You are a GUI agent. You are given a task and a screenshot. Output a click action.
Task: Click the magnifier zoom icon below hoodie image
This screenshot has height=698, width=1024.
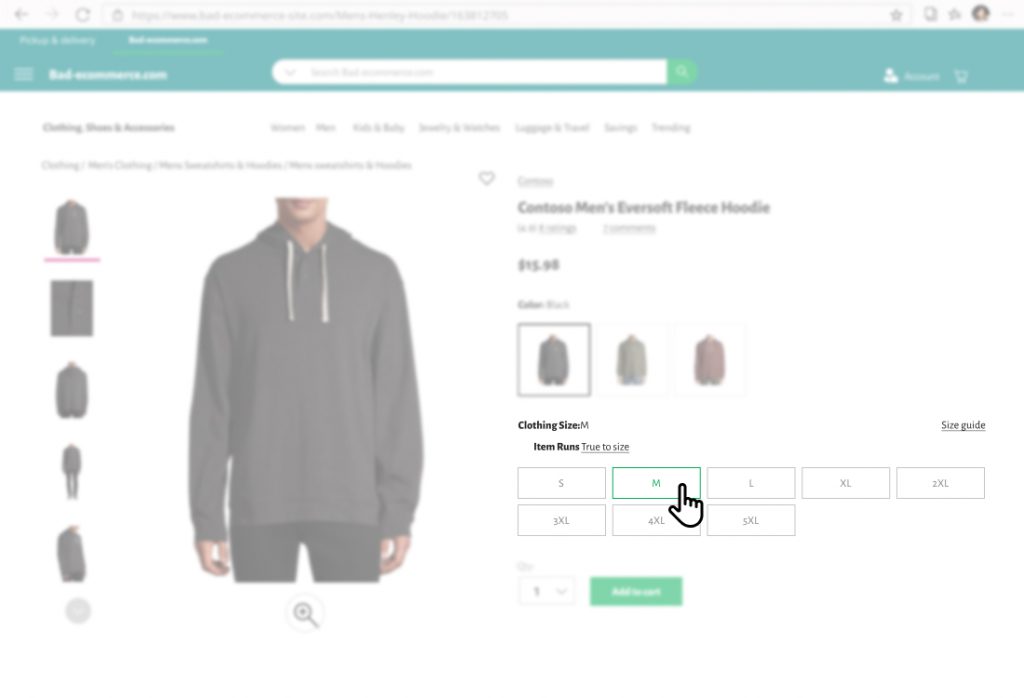tap(305, 614)
